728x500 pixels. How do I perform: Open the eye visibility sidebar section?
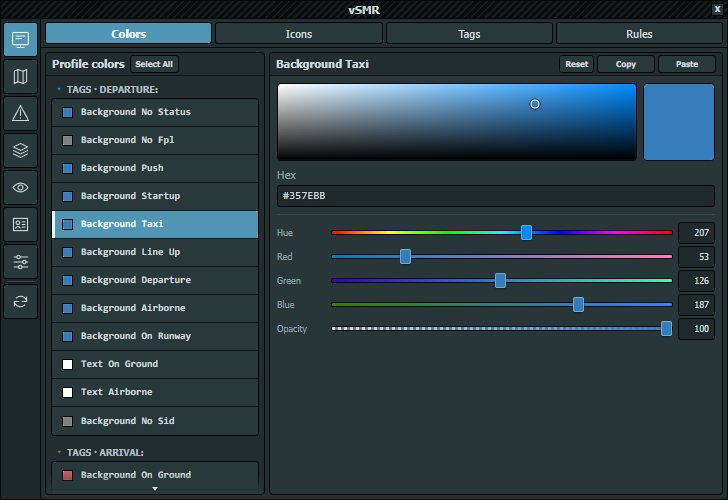[x=20, y=188]
